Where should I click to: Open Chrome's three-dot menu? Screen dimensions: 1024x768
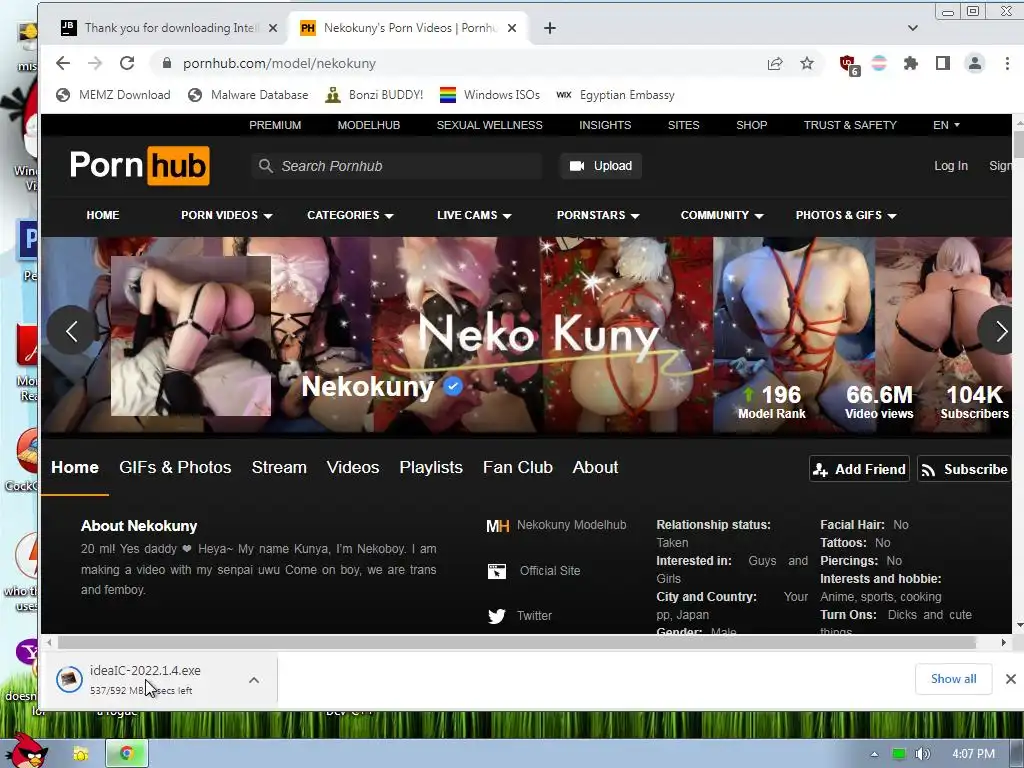(1007, 63)
